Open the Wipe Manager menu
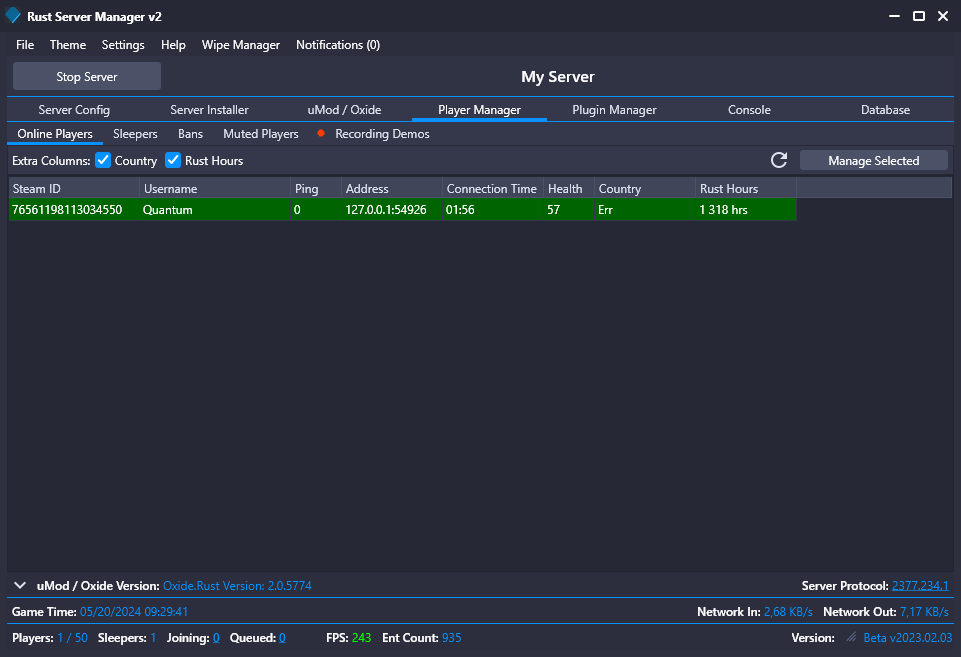The height and width of the screenshot is (657, 961). (x=241, y=45)
